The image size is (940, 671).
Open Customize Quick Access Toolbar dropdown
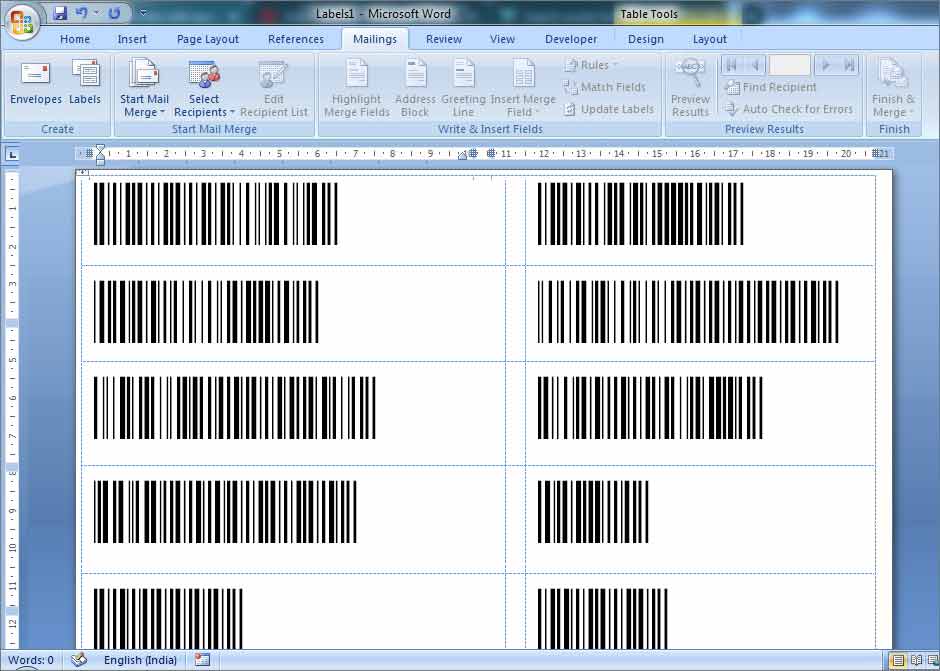coord(143,12)
